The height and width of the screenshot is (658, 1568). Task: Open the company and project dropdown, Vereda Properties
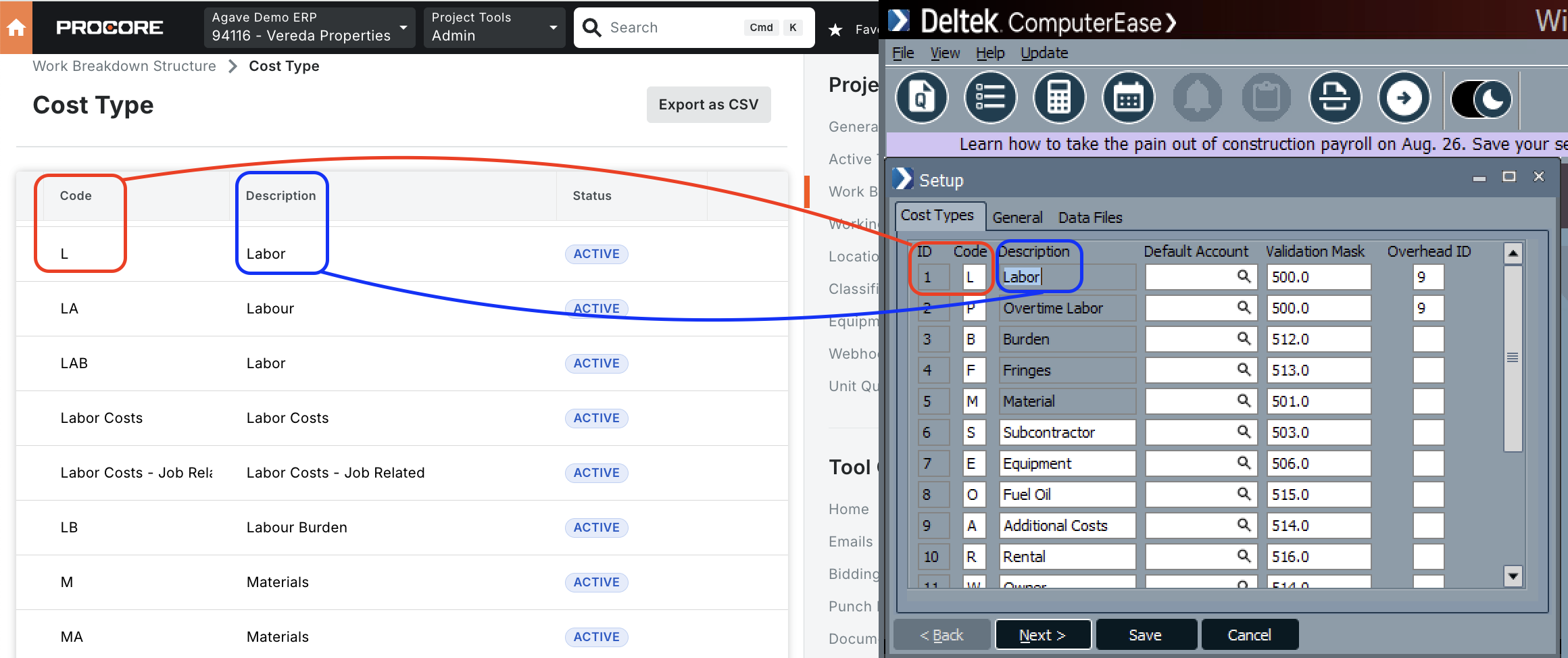coord(310,28)
